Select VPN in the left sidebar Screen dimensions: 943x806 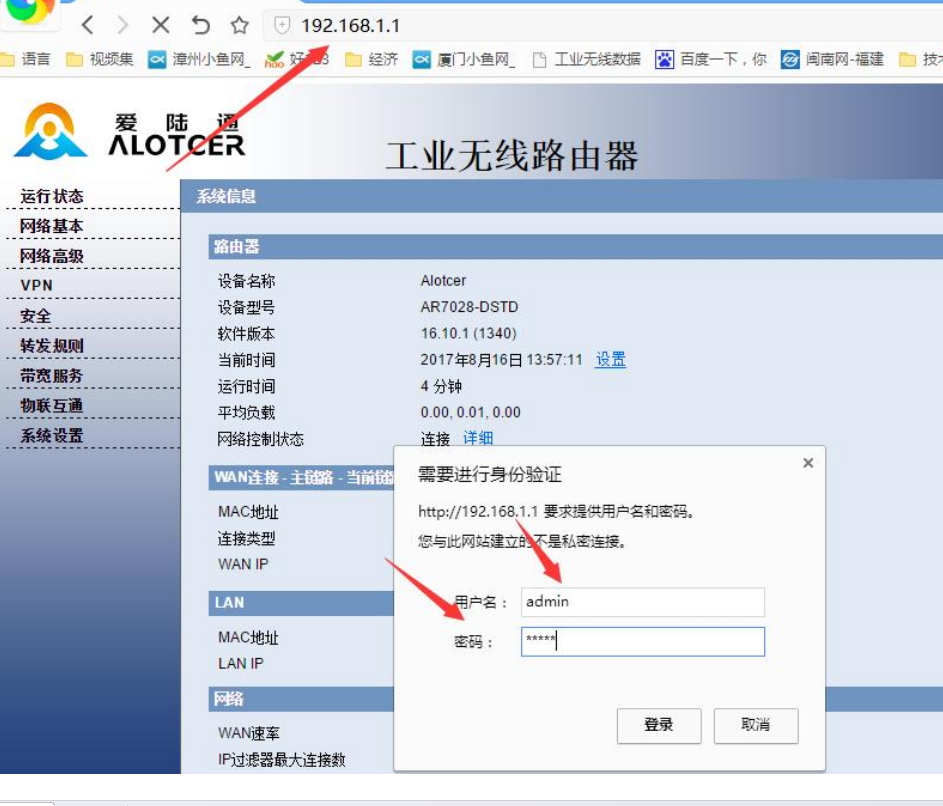(36, 285)
